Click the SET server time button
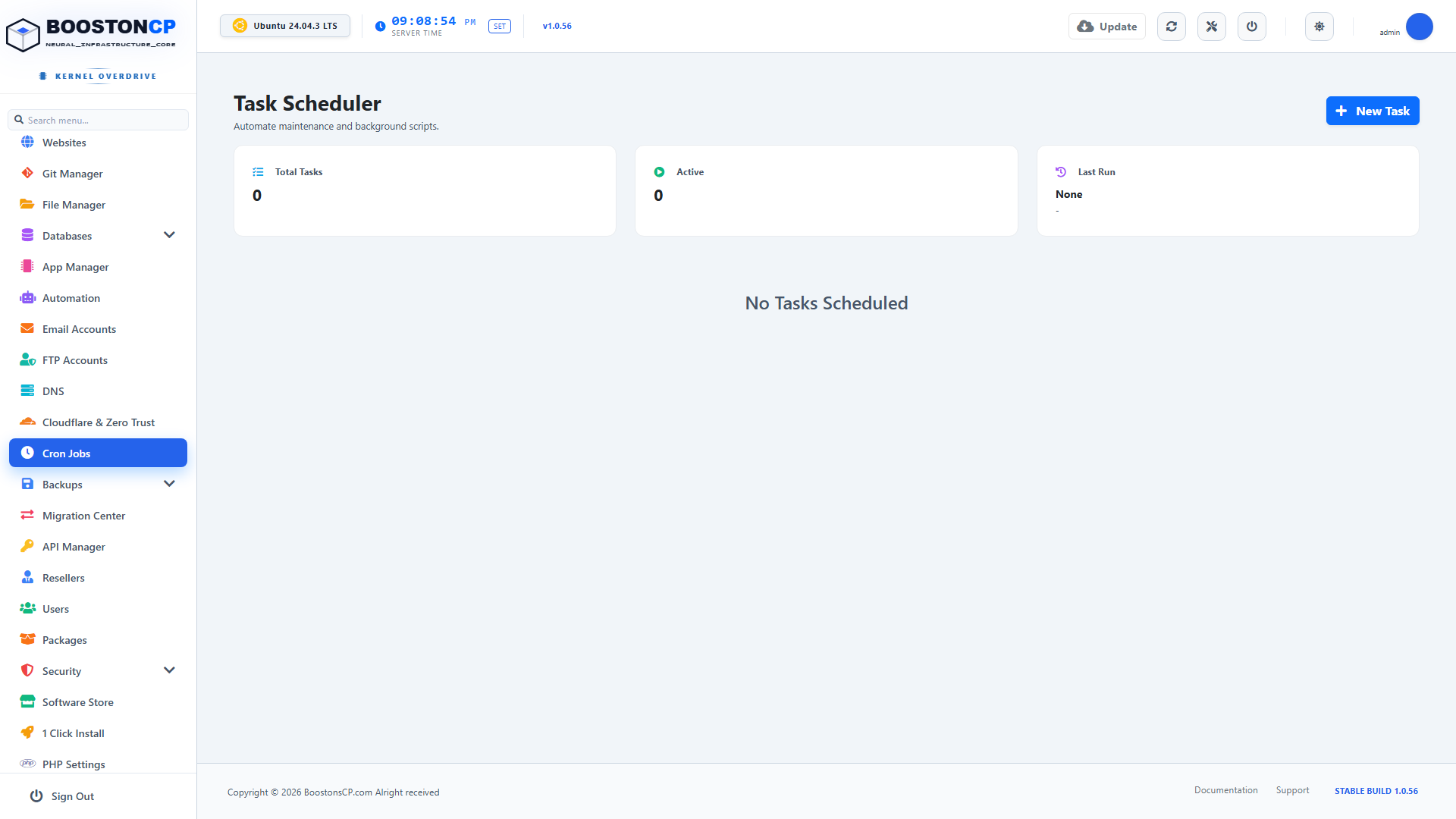 click(x=500, y=27)
